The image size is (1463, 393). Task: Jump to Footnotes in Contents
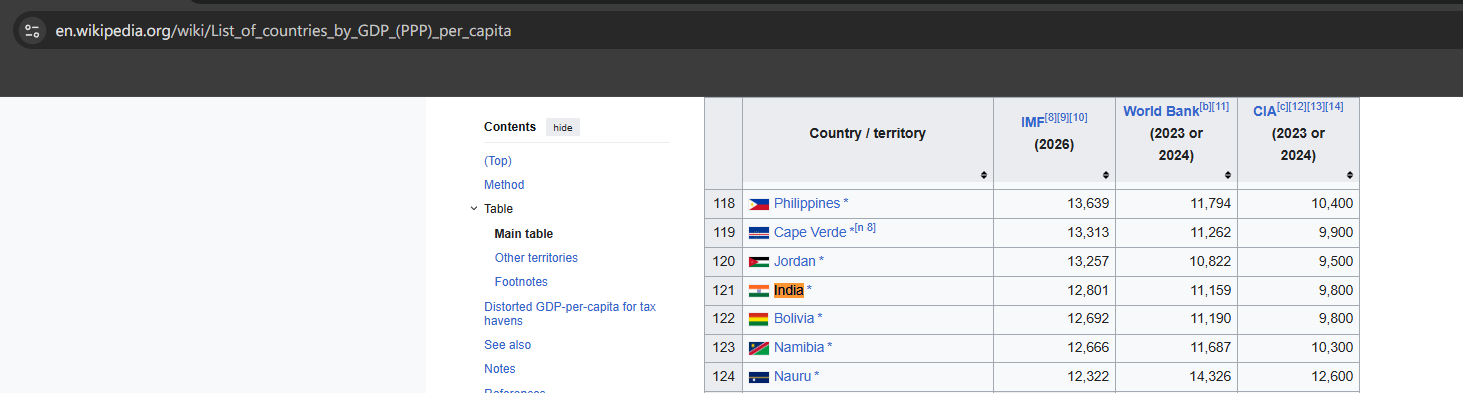pyautogui.click(x=521, y=282)
